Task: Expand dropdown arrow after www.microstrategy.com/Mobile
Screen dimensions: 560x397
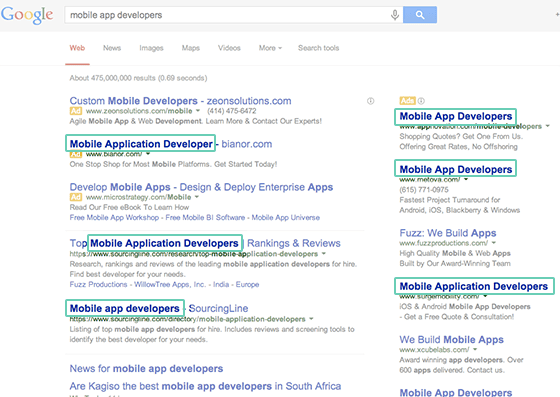Action: pos(196,197)
